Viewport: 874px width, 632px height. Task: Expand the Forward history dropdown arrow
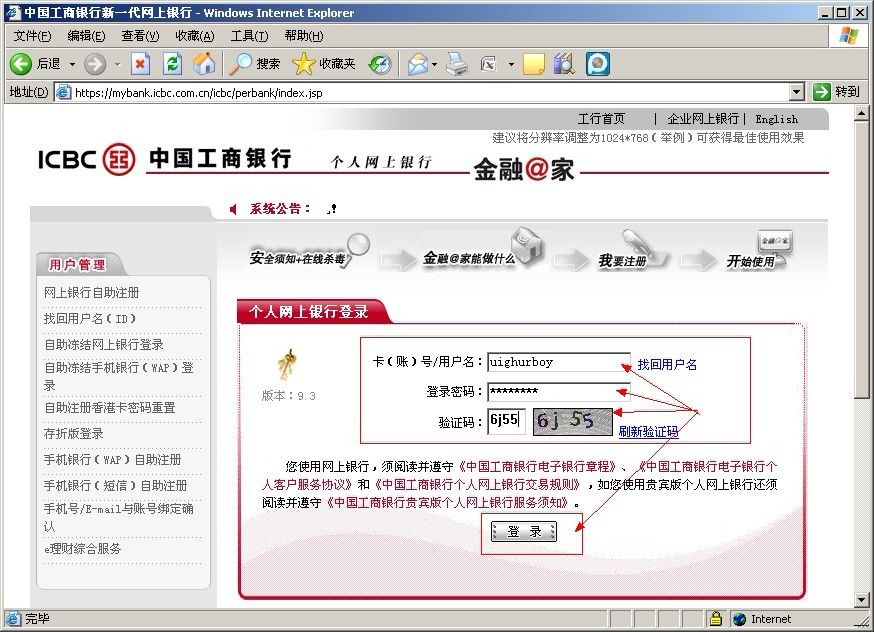117,65
